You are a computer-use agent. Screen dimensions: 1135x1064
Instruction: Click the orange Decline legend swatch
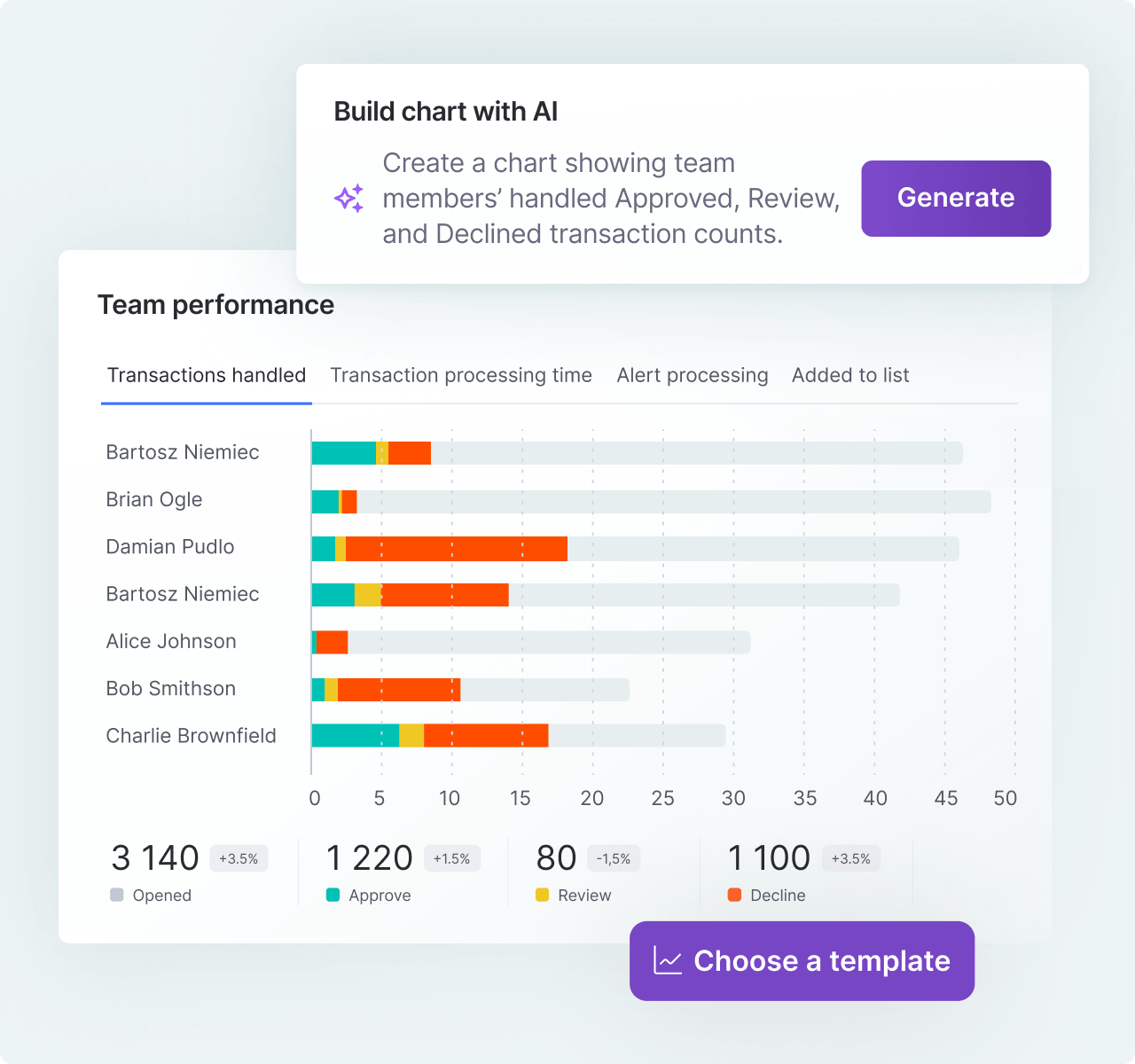pyautogui.click(x=734, y=895)
